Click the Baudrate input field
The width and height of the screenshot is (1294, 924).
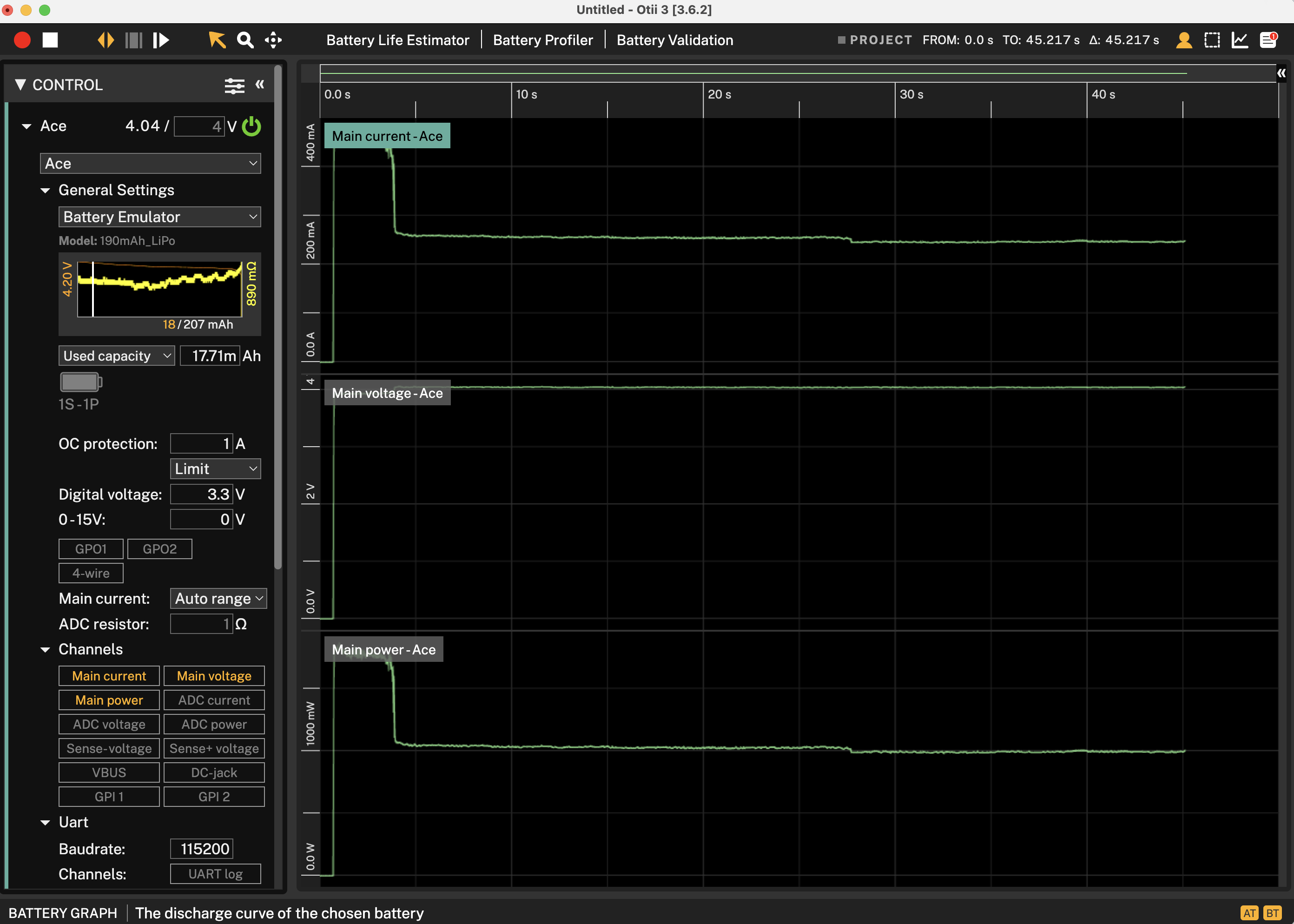[201, 849]
